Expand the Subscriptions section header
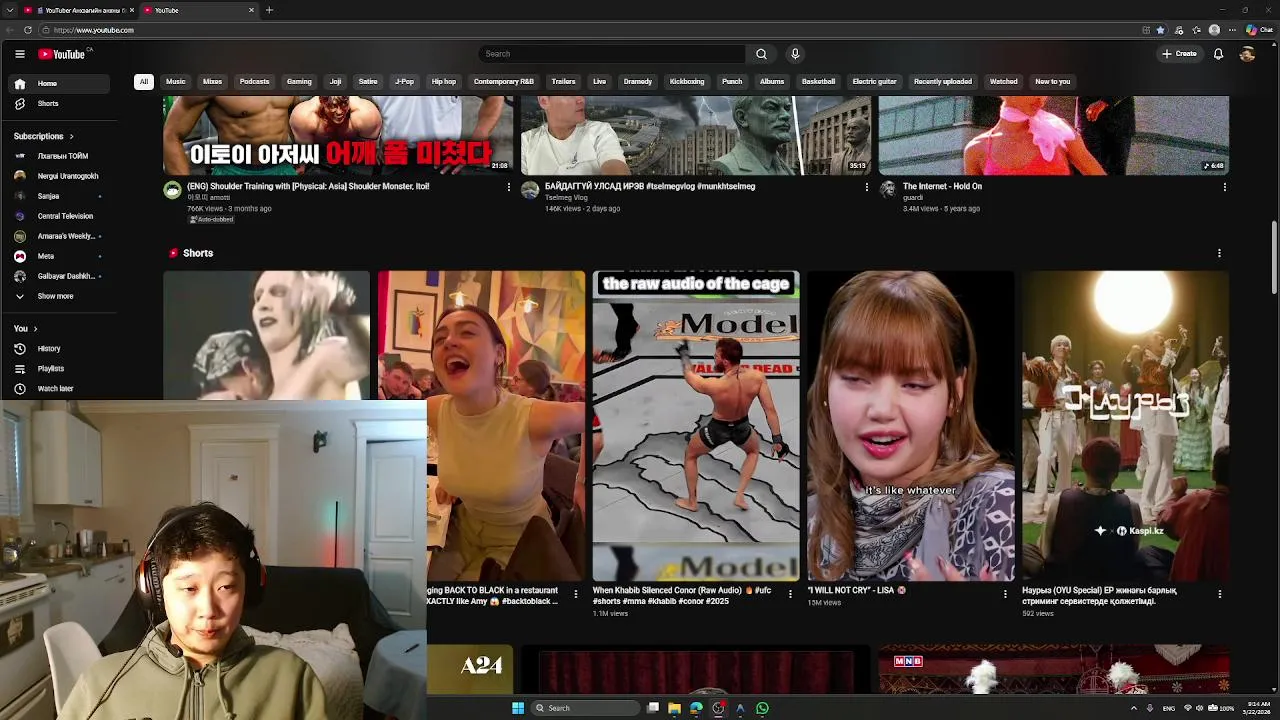Viewport: 1280px width, 720px height. point(43,136)
